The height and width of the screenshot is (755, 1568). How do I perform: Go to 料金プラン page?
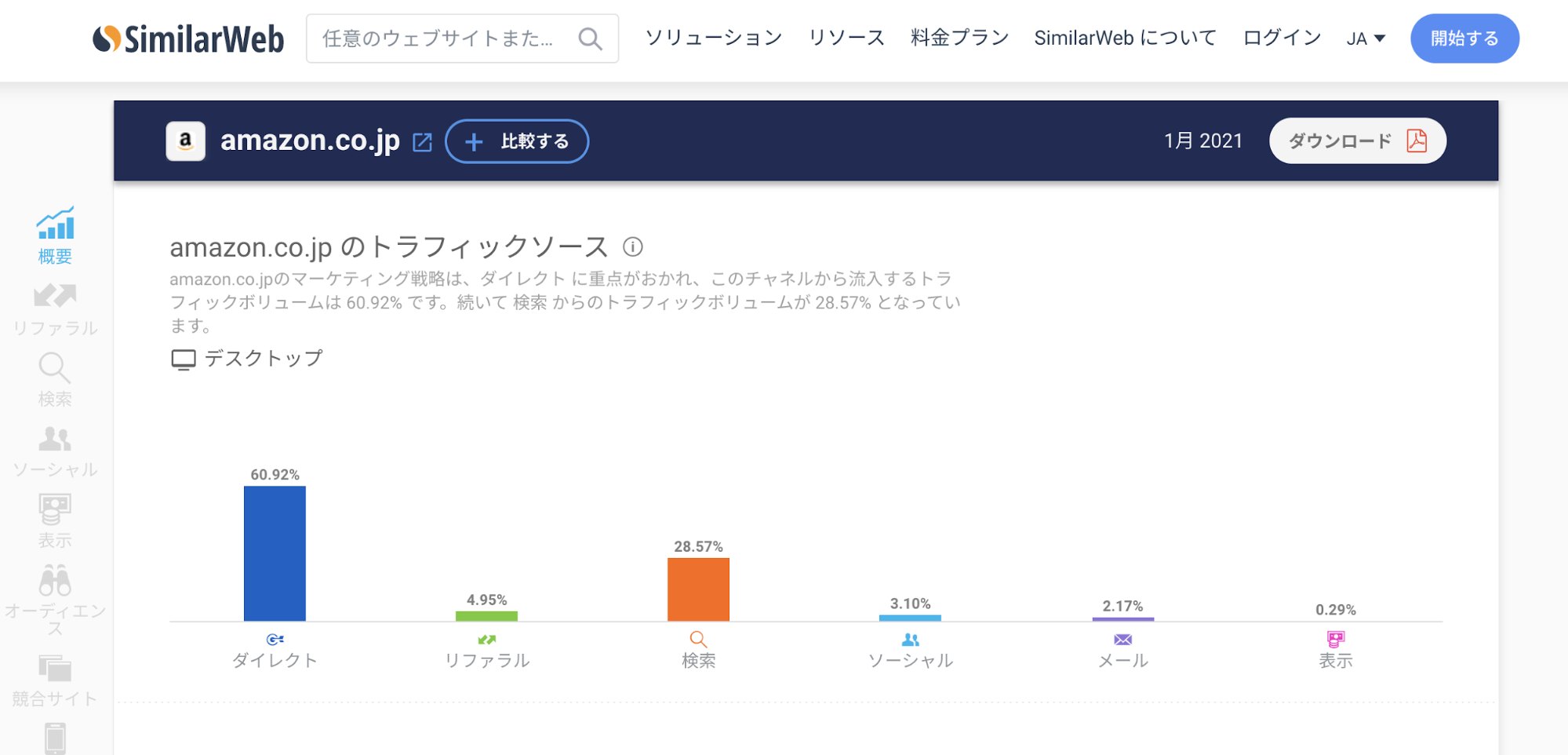click(x=959, y=38)
